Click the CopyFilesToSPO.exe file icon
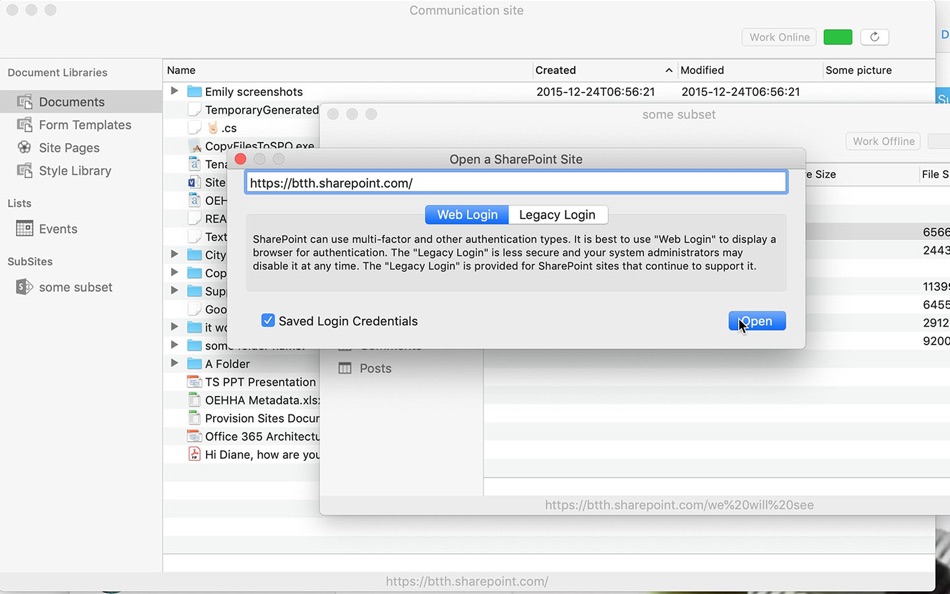 point(194,146)
